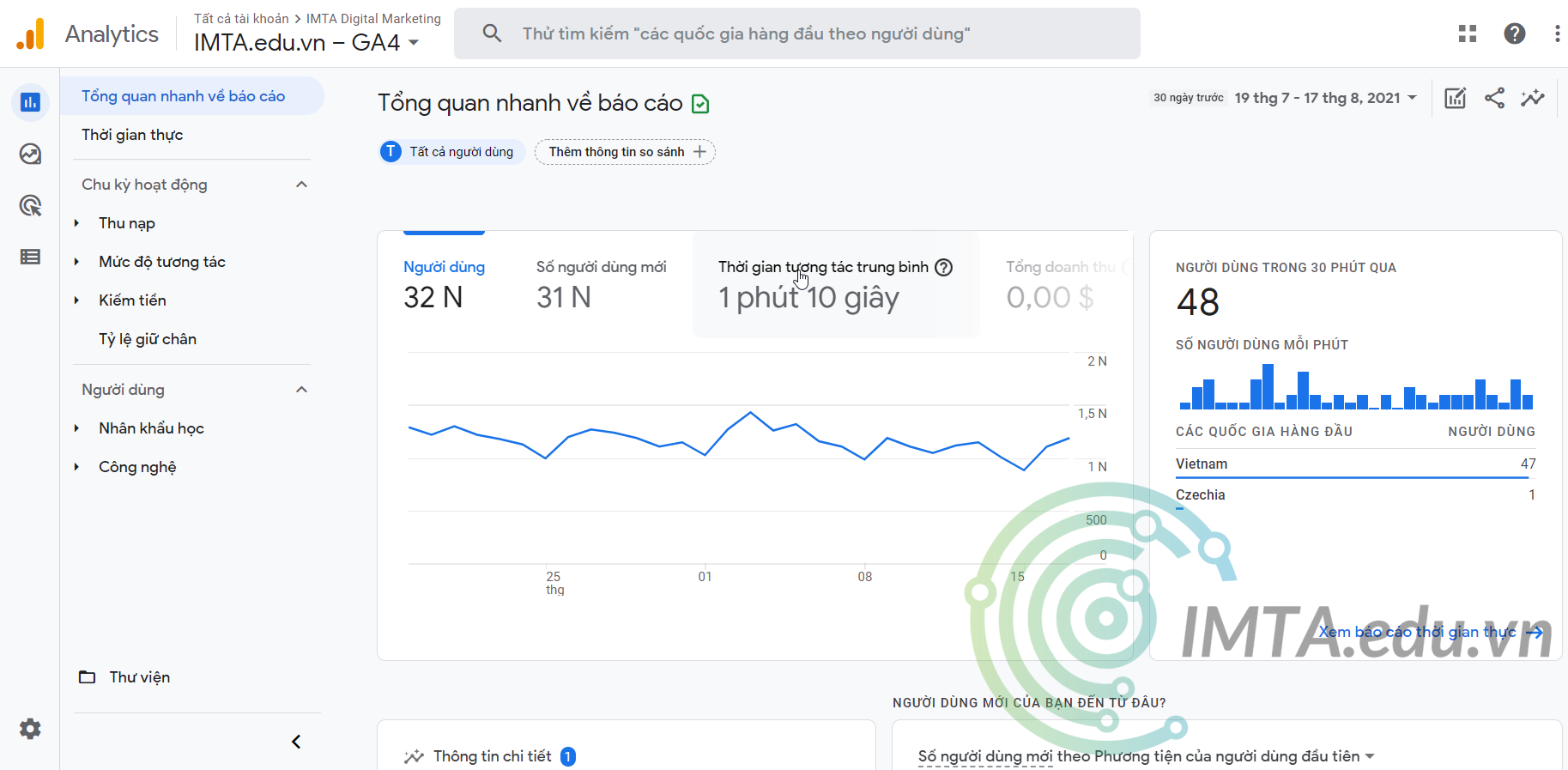Expand the Mức độ tương tác tree item
This screenshot has height=770, width=1568.
tap(76, 262)
